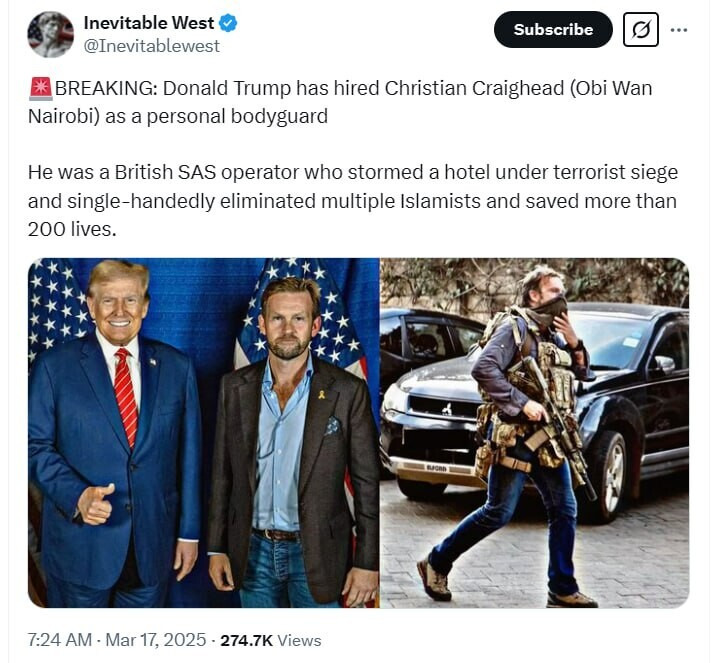Open the Inevitable West display name link
The image size is (714, 663).
tap(149, 23)
